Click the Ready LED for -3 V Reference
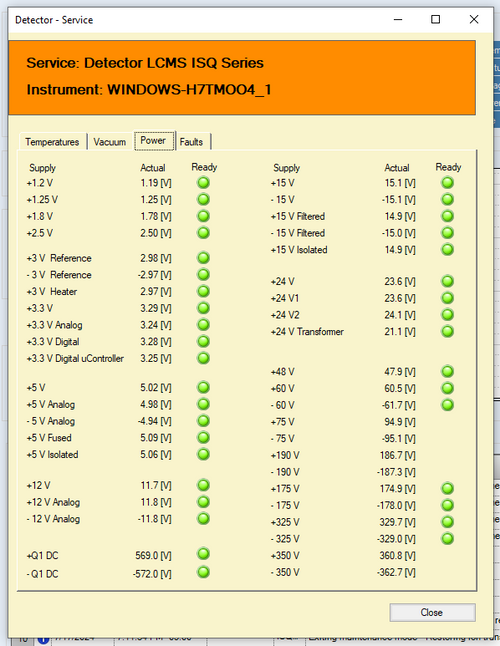The image size is (500, 646). tap(203, 274)
